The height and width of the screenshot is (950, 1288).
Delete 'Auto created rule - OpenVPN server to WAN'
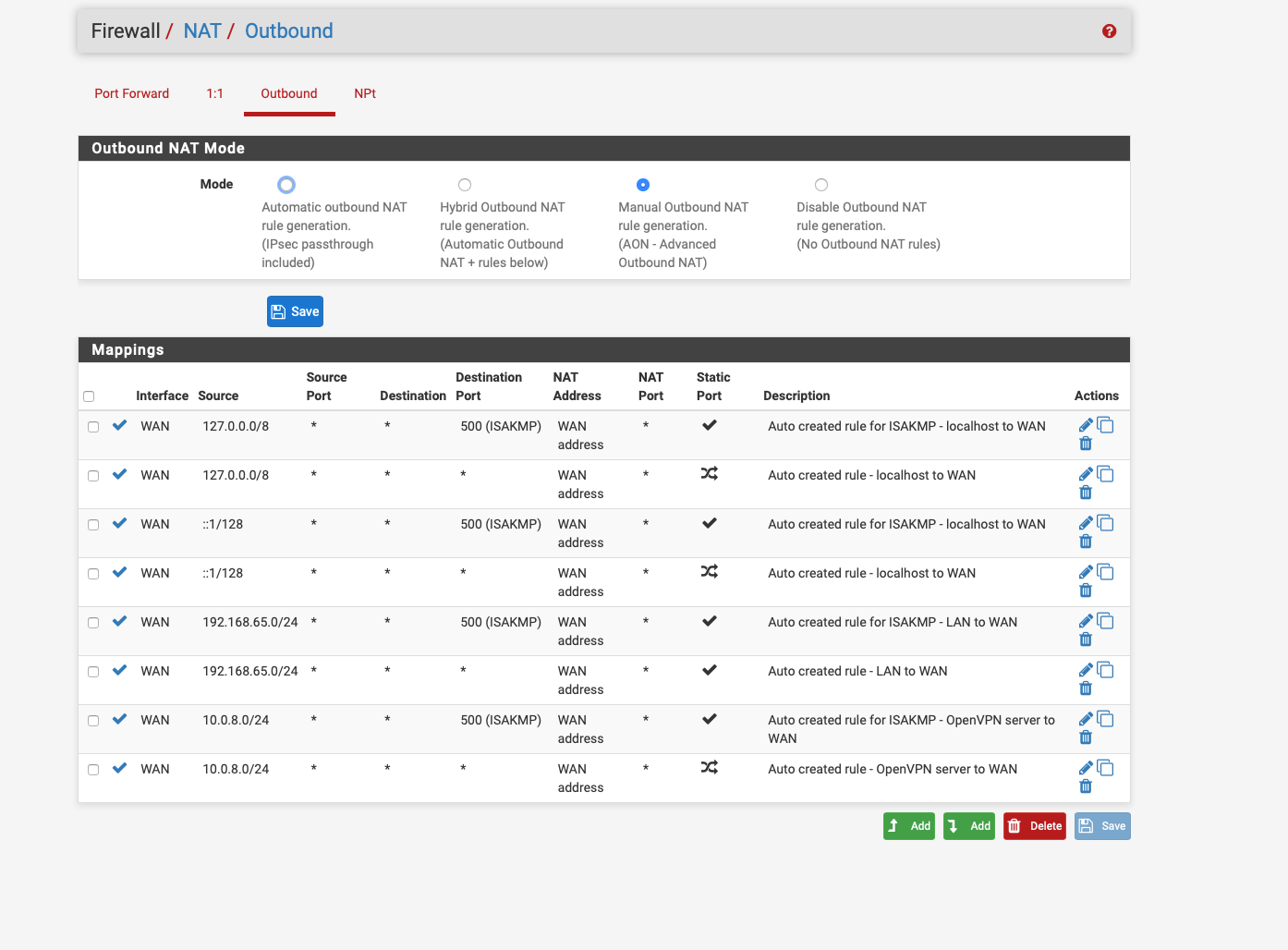(1086, 786)
